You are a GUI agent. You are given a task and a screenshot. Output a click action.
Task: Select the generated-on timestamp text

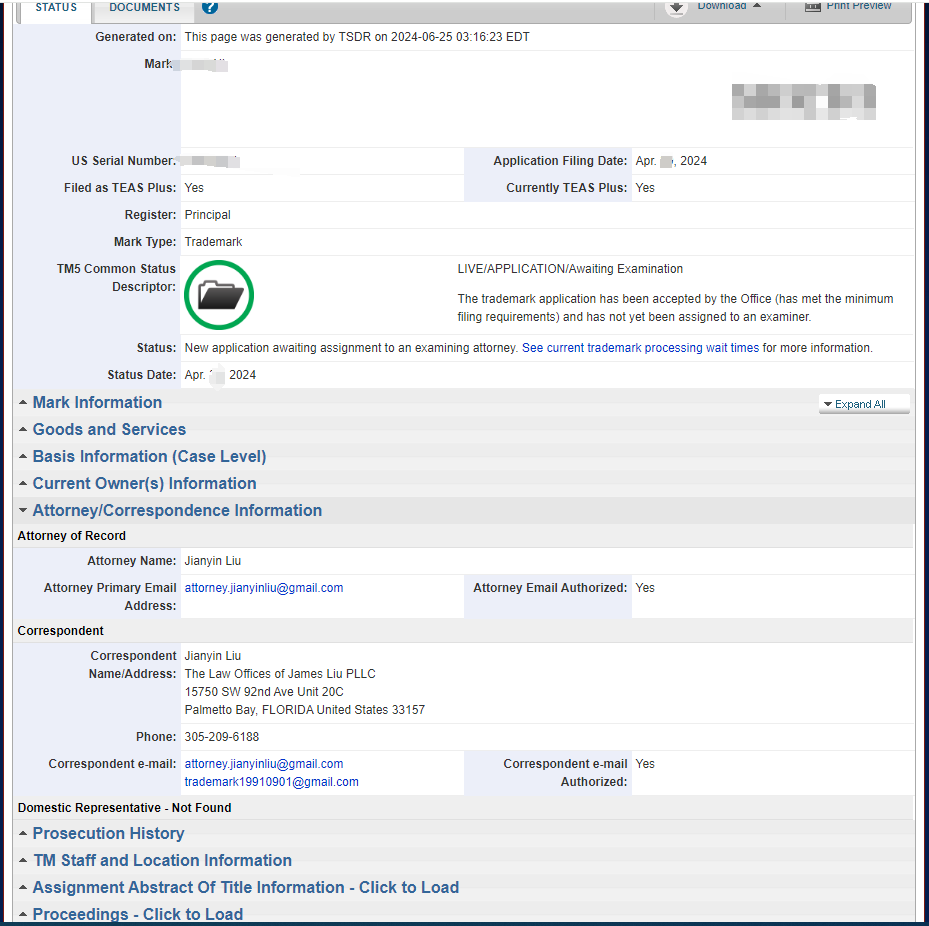click(357, 37)
